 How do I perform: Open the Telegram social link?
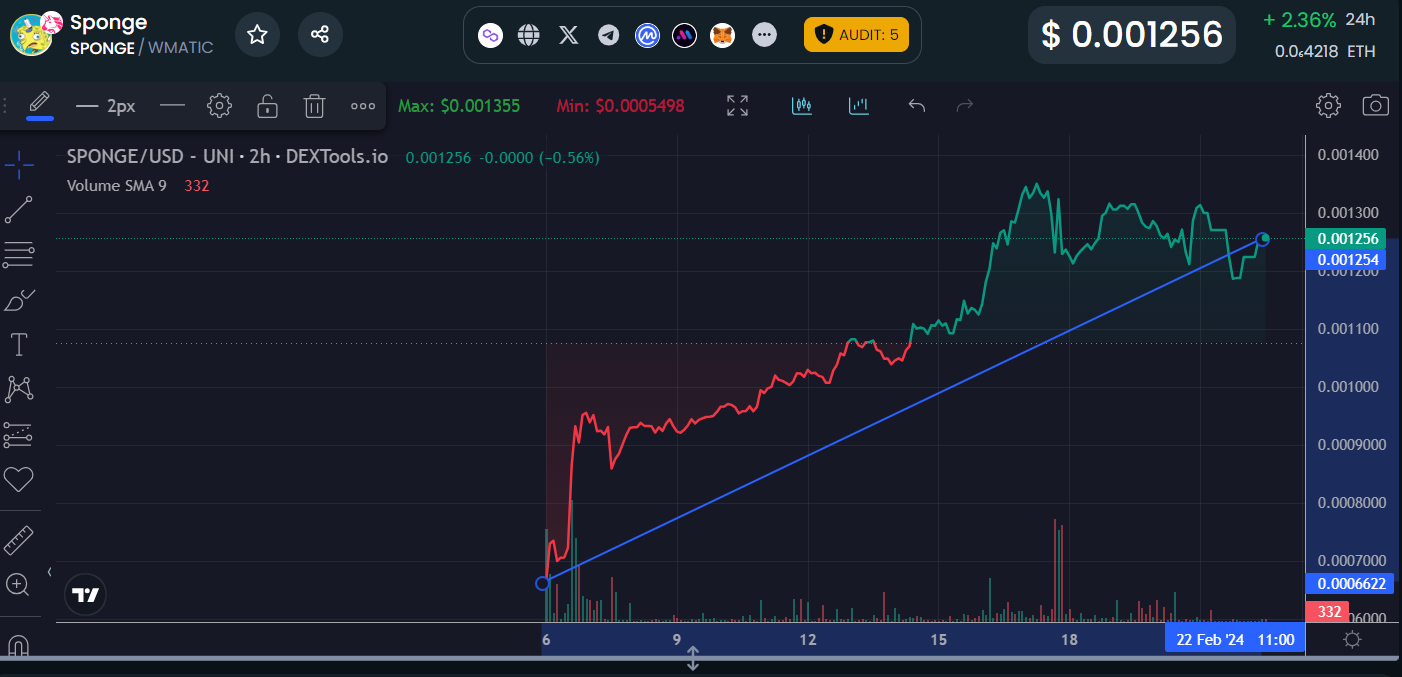(608, 35)
